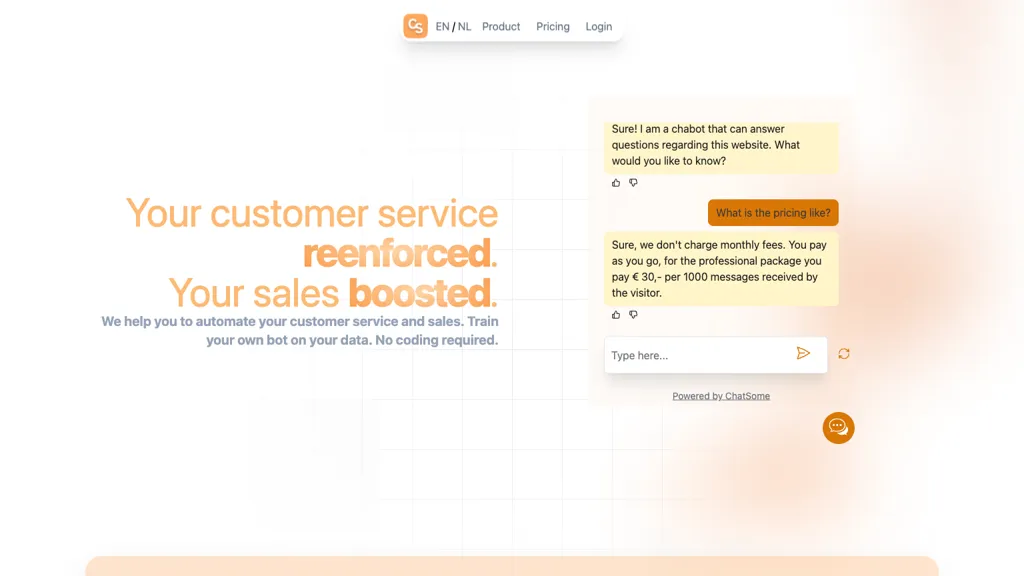The image size is (1024, 576).
Task: Dislike the chatbot's introduction message
Action: click(633, 183)
